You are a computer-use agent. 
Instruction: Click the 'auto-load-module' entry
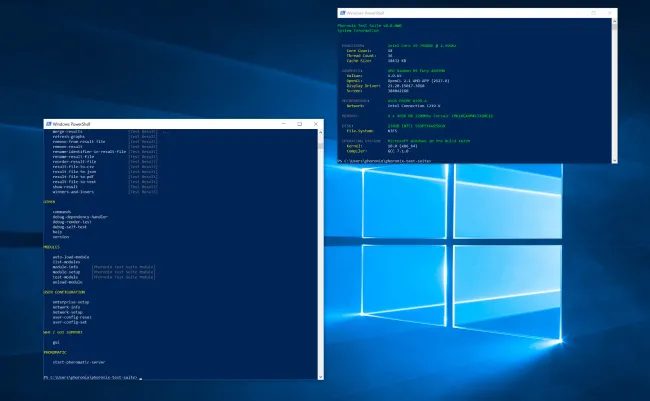pyautogui.click(x=71, y=257)
